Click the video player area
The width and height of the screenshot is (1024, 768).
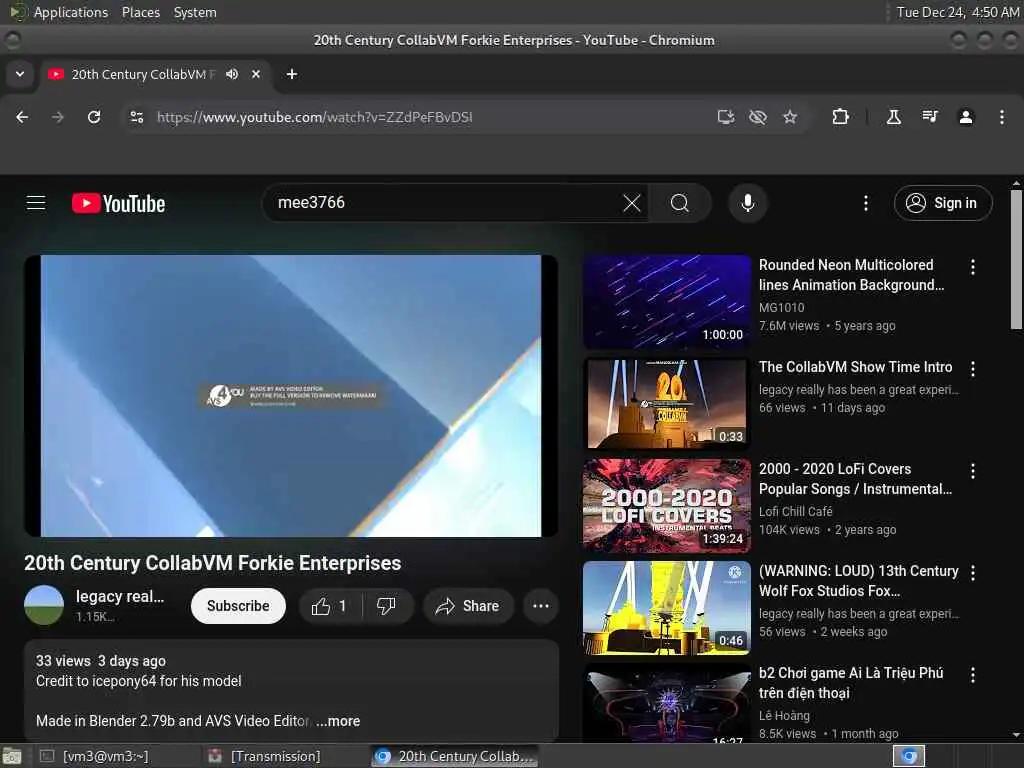(x=291, y=396)
